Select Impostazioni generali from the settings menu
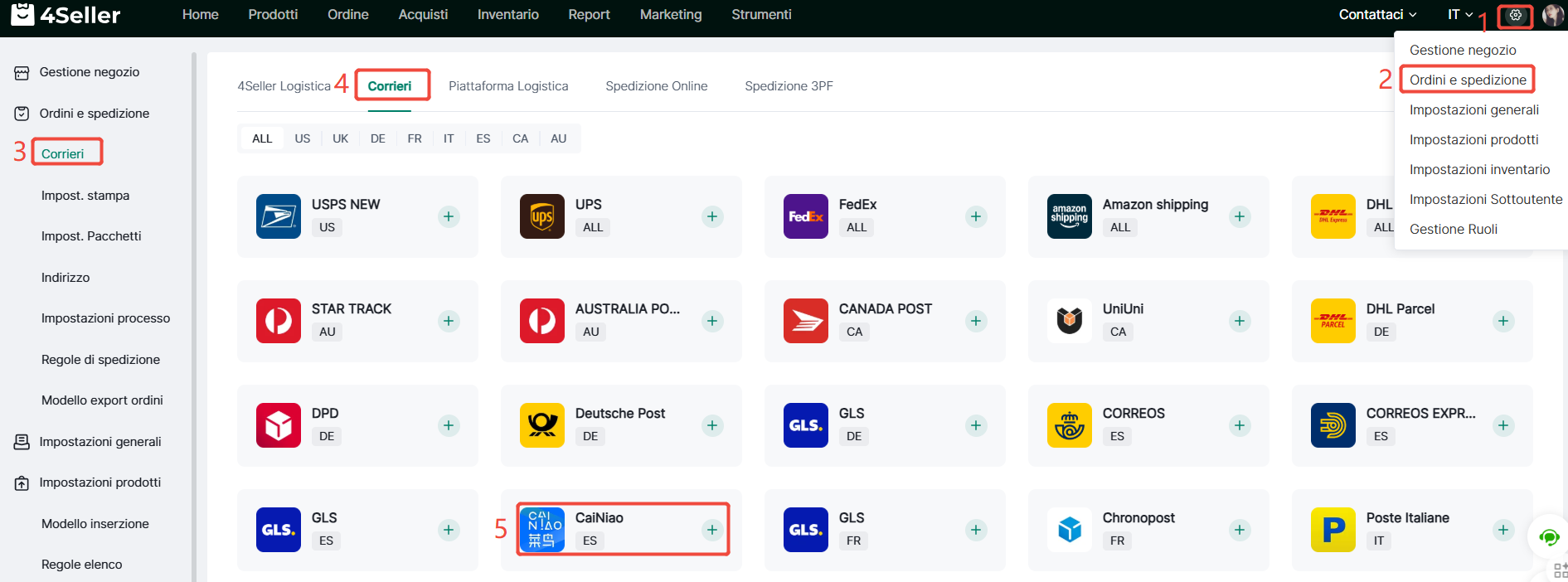 [x=1473, y=110]
